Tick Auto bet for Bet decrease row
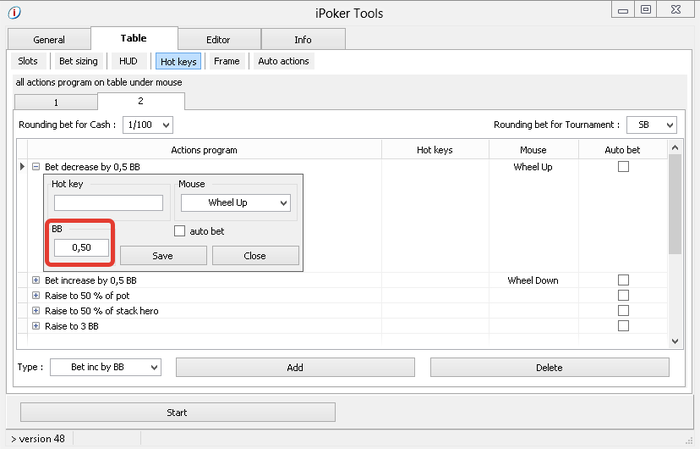The height and width of the screenshot is (449, 700). coord(623,167)
